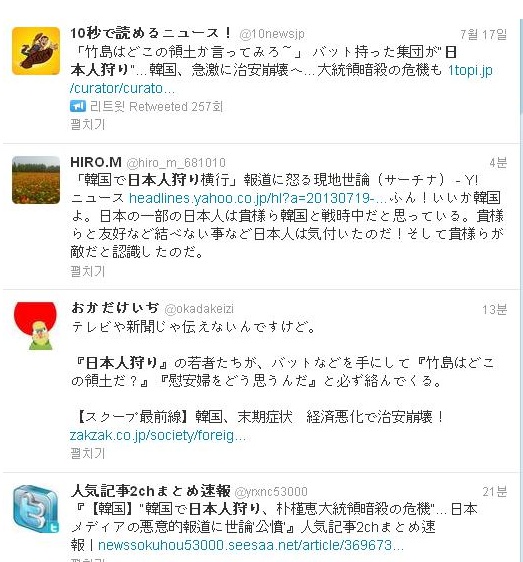Open the newssokuhou53000.seesaa.net article link
Image resolution: width=523 pixels, height=562 pixels.
(251, 545)
